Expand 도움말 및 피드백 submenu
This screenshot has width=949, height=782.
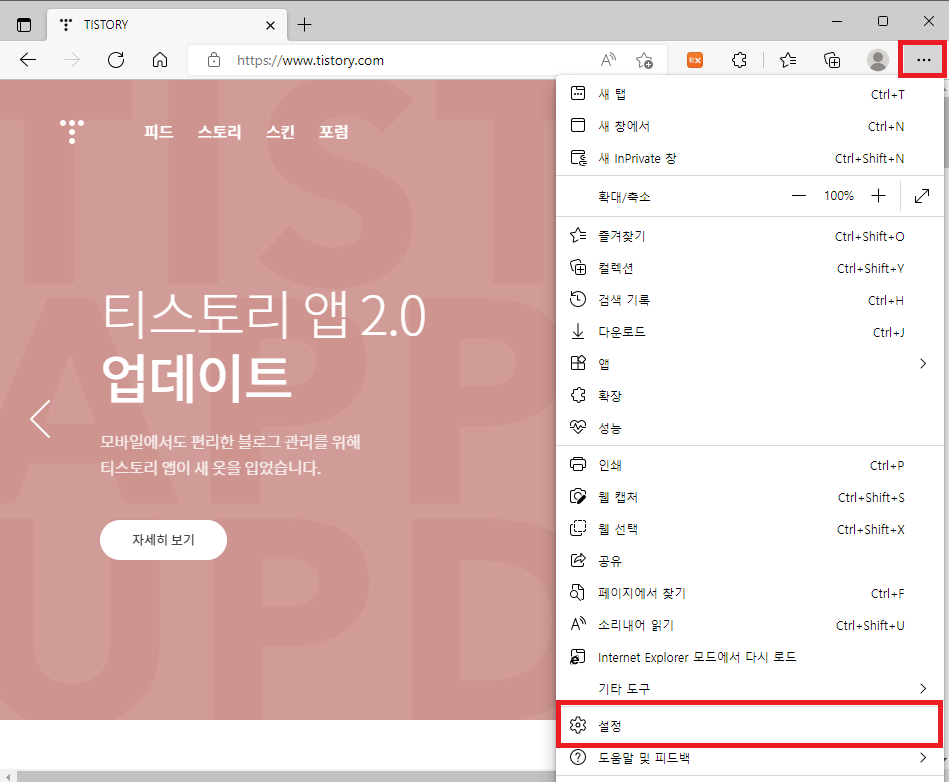749,758
